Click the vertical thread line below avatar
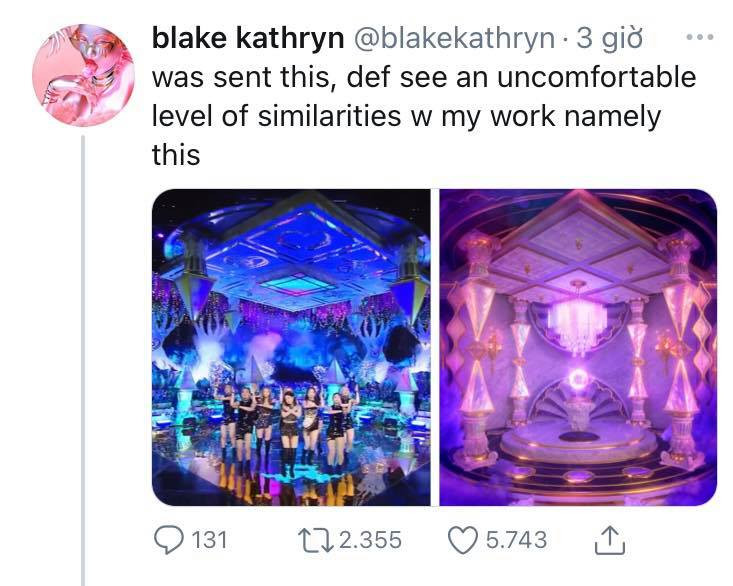Image resolution: width=733 pixels, height=586 pixels. click(83, 350)
